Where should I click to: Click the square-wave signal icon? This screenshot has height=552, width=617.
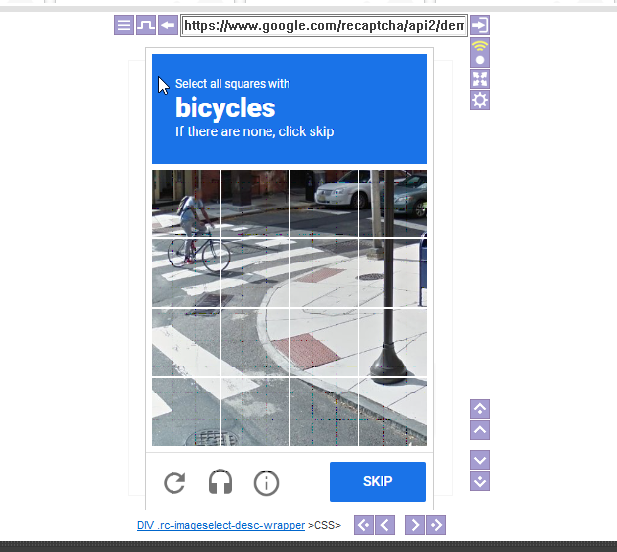tap(146, 25)
